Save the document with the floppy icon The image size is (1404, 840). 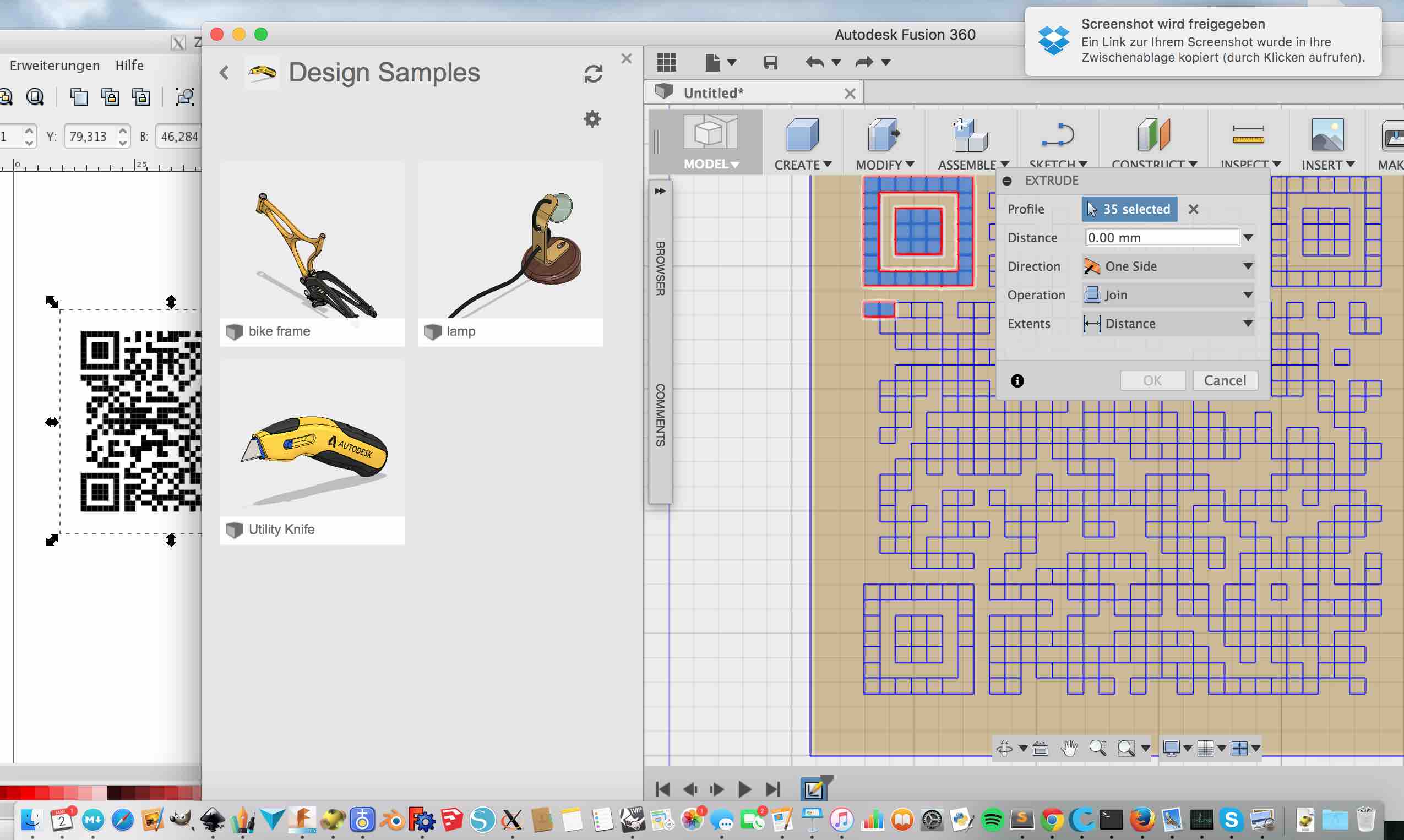coord(770,62)
